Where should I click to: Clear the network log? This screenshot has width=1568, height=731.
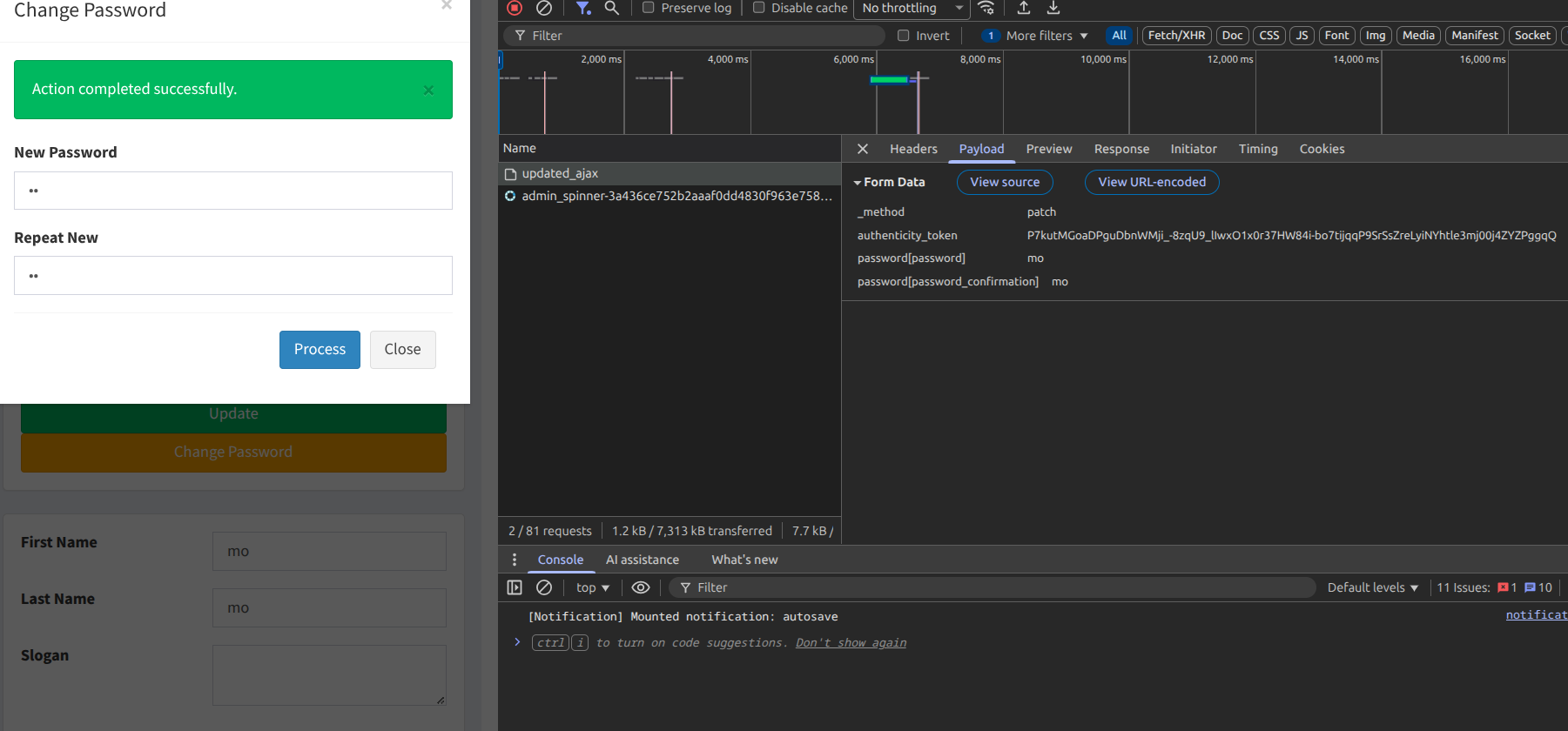pos(544,8)
